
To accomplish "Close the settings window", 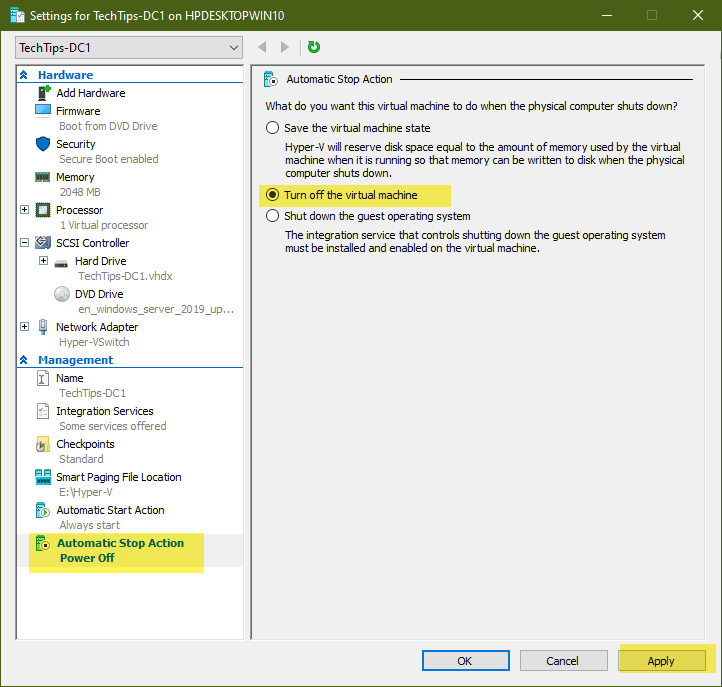I will [x=698, y=15].
